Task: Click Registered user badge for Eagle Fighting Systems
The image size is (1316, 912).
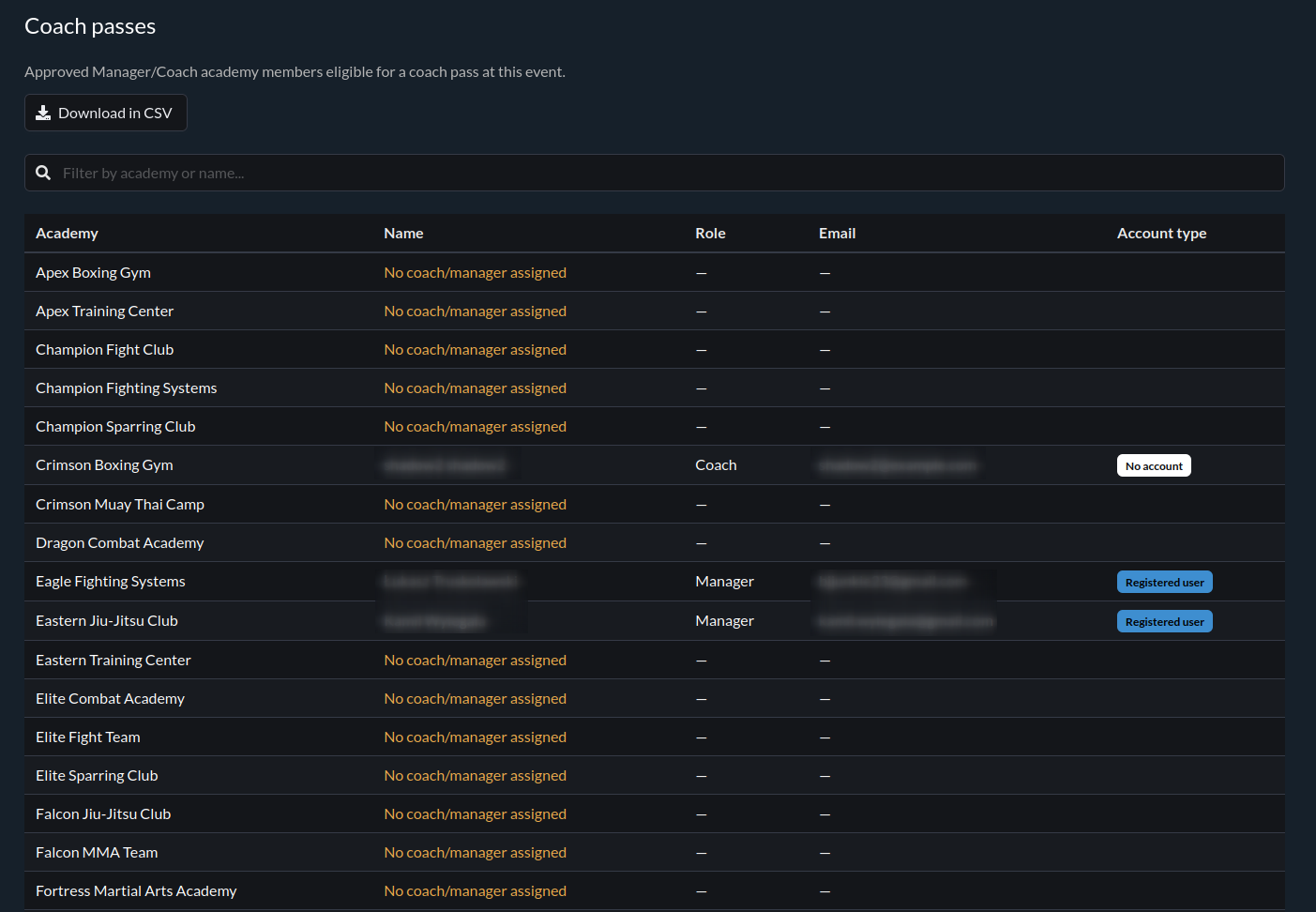Action: (1164, 583)
